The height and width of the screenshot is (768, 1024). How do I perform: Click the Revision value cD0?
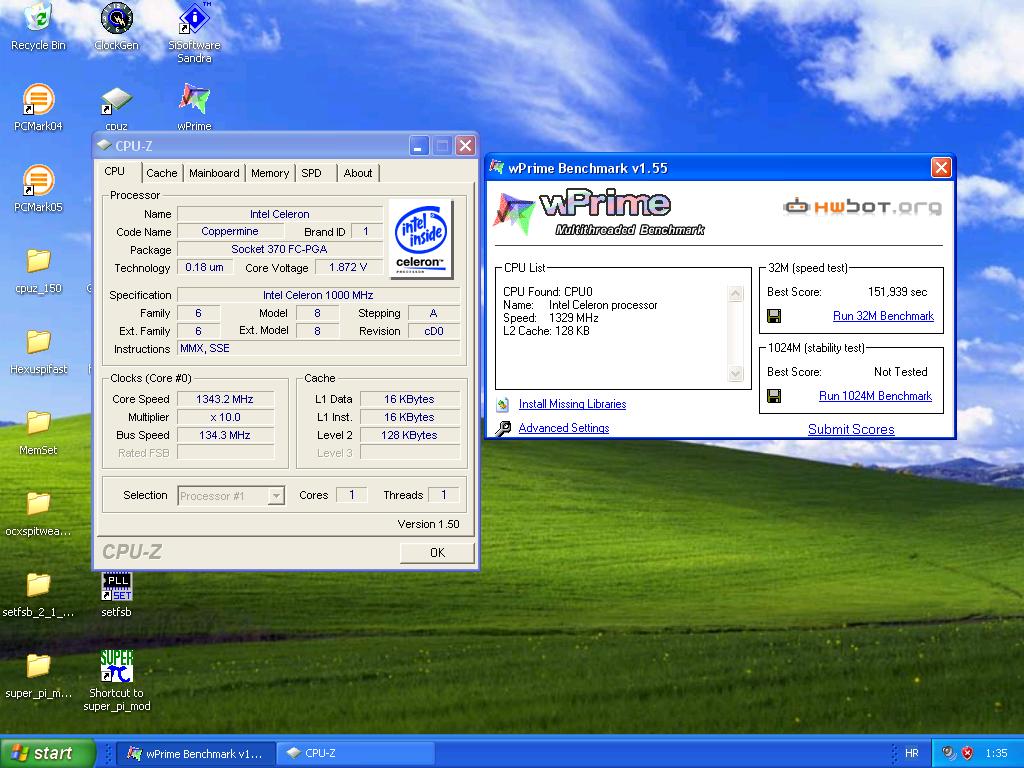(x=434, y=331)
